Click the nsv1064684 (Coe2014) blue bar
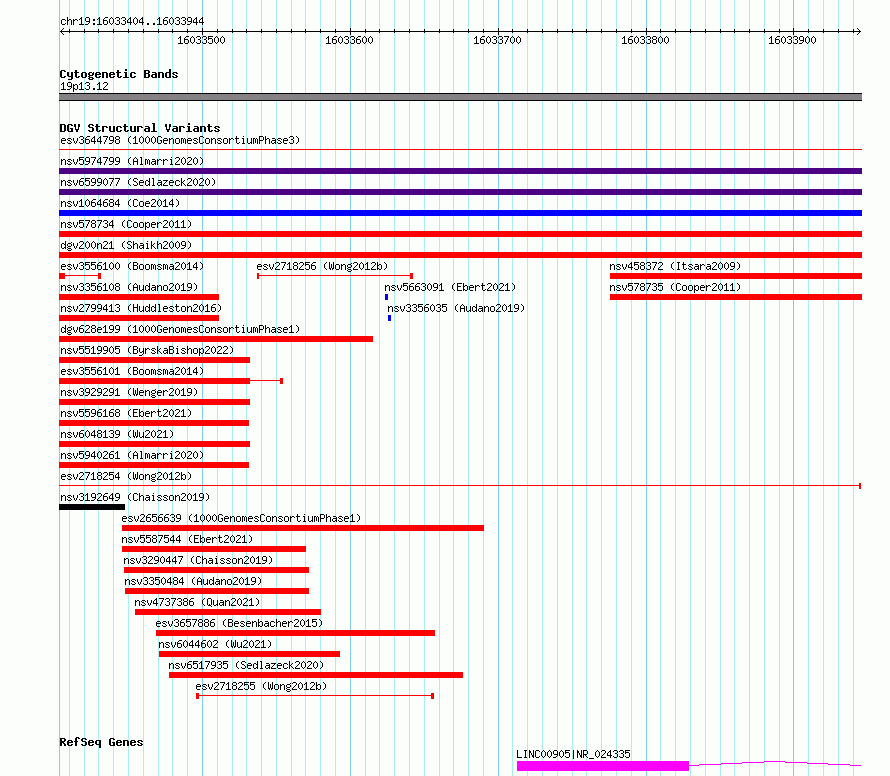 (x=460, y=213)
